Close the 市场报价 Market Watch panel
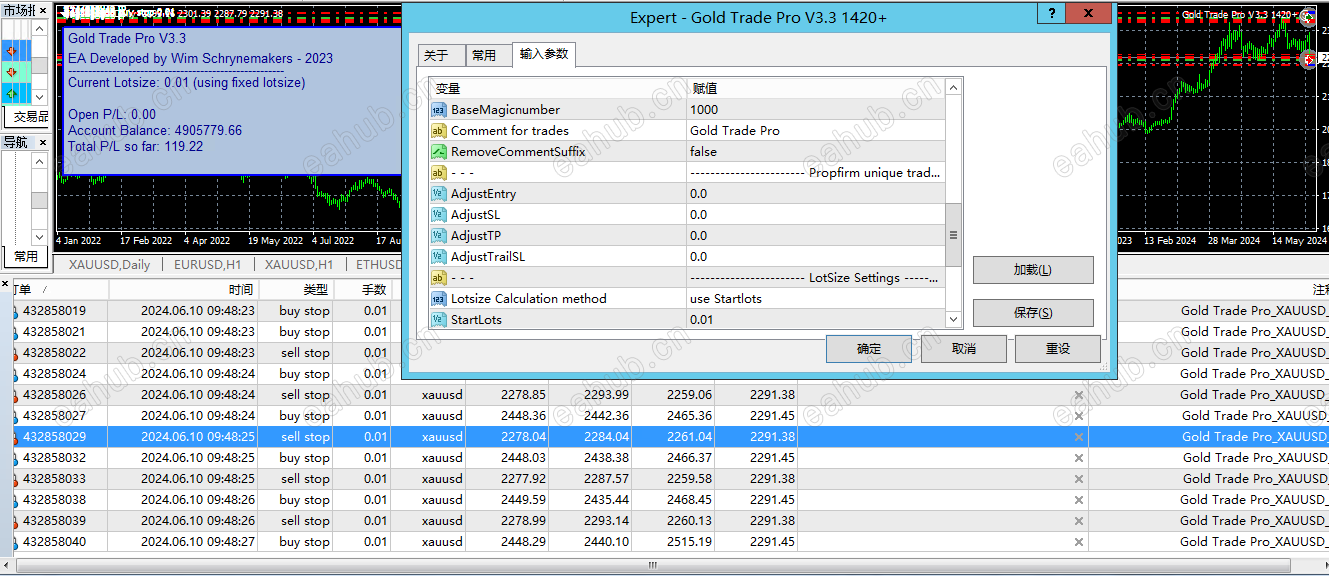This screenshot has width=1329, height=576. (42, 9)
